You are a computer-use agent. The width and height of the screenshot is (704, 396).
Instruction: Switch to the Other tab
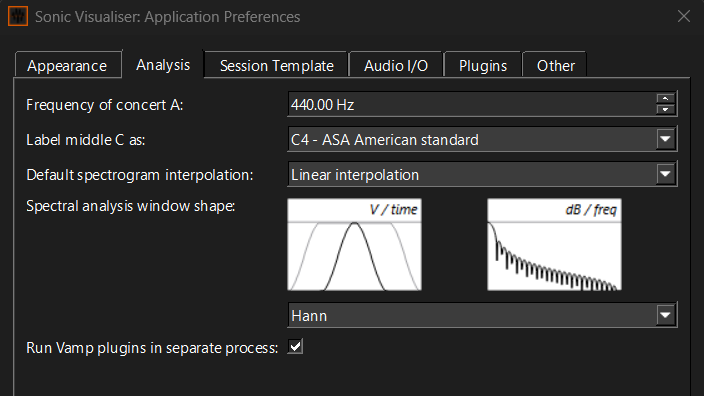click(x=555, y=66)
